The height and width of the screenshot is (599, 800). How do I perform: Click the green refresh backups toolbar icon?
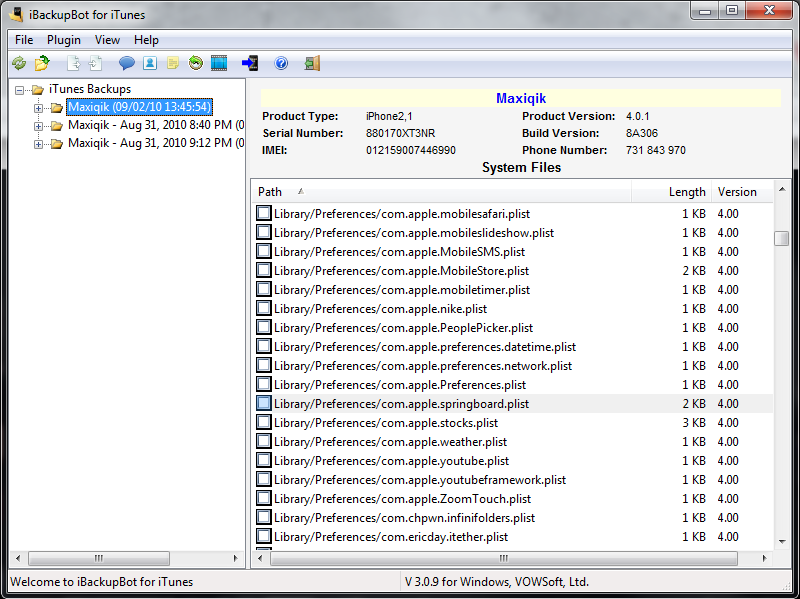pos(19,63)
